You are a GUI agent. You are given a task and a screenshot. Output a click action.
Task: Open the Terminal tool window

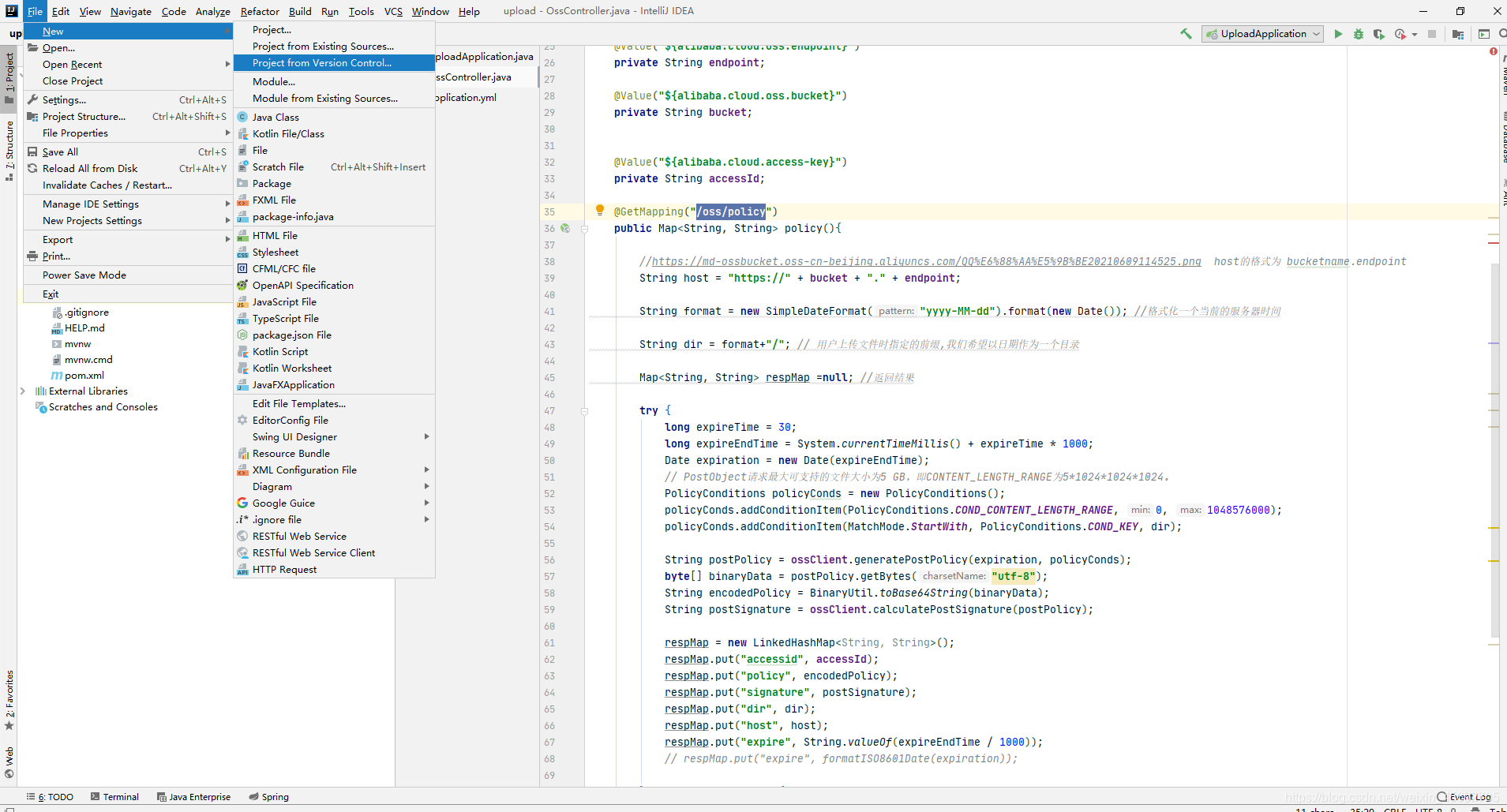114,796
